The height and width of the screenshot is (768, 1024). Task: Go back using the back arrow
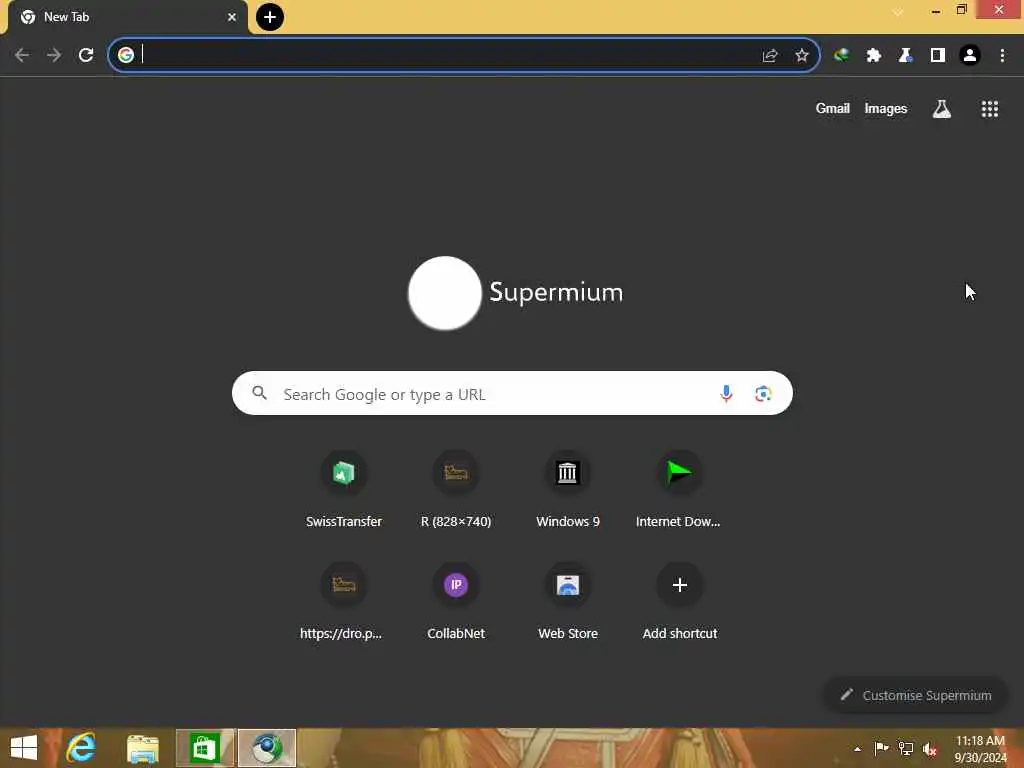22,56
